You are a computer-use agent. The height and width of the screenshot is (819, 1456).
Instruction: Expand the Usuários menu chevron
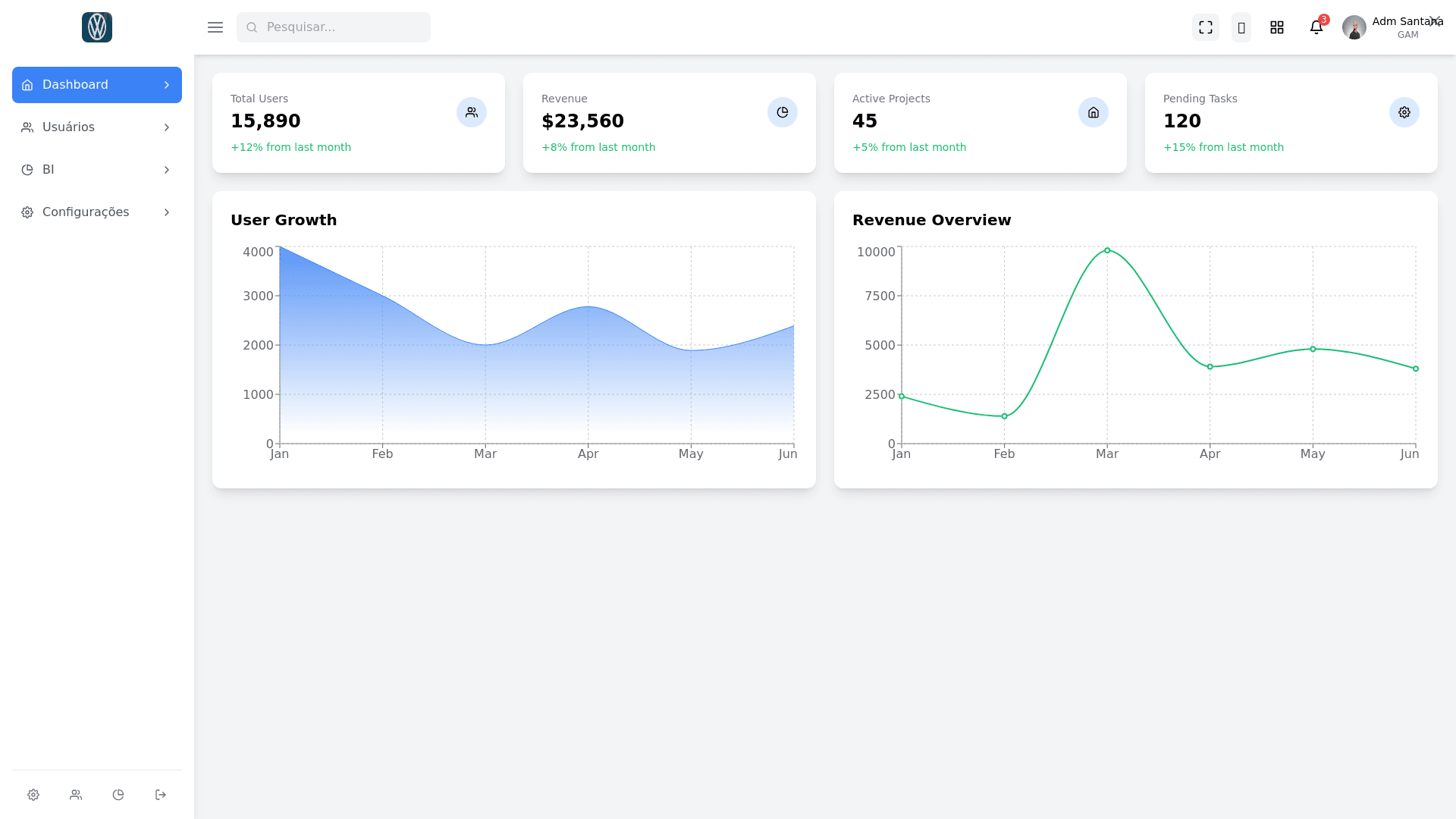[x=167, y=127]
